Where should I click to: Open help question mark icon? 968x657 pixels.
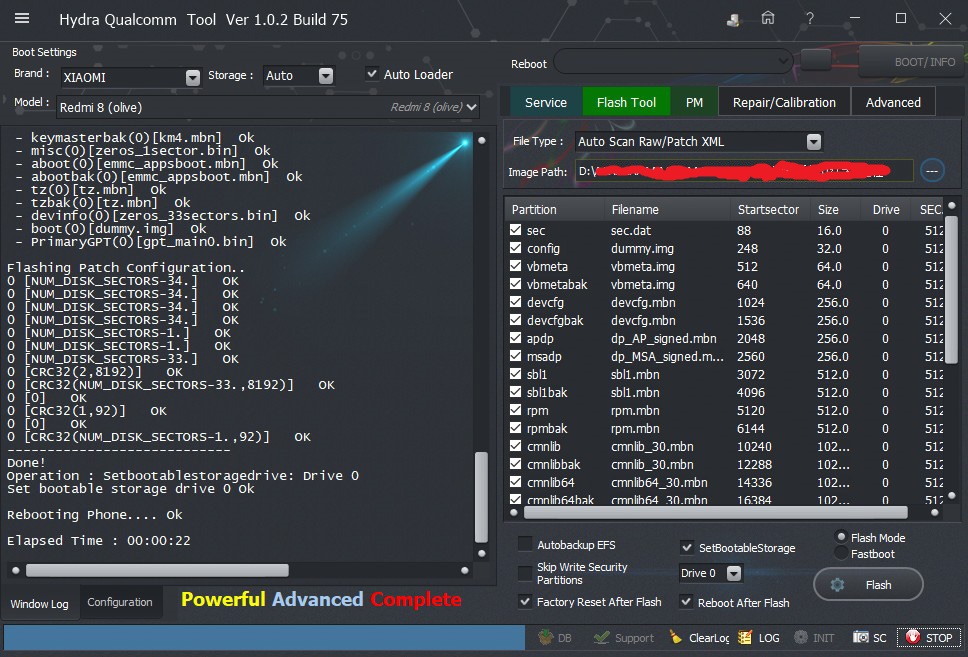(809, 19)
